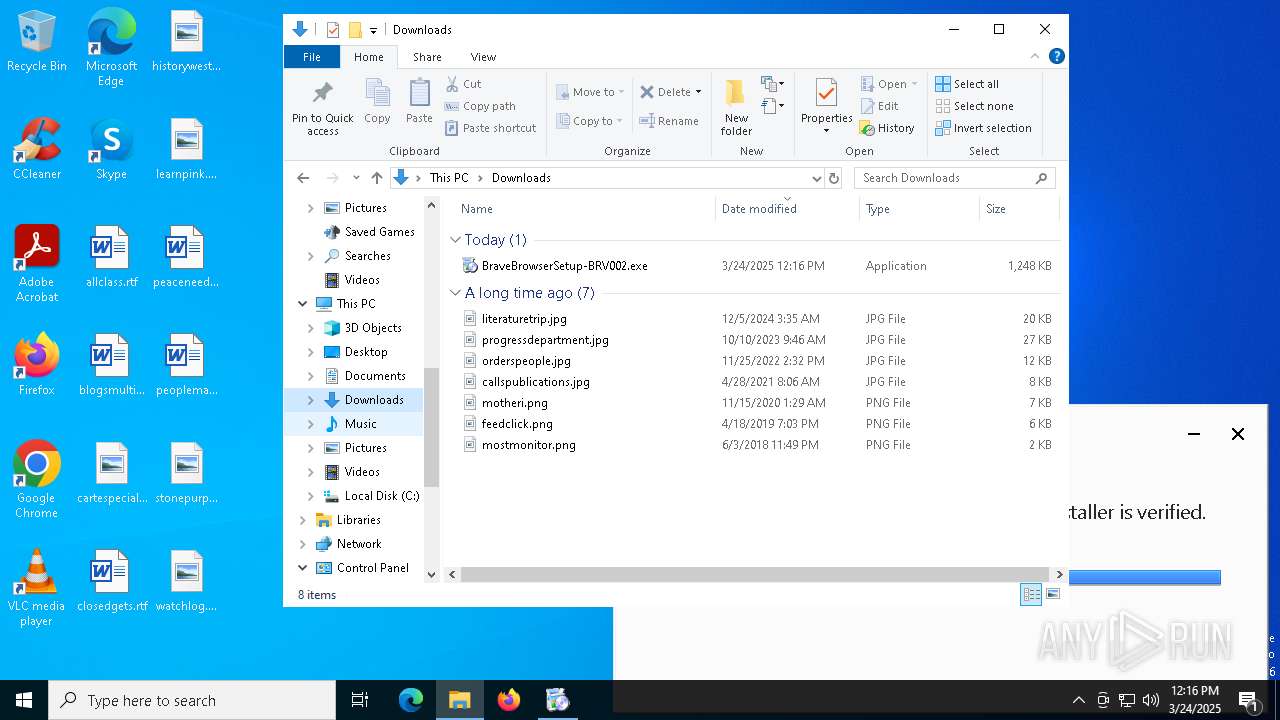Collapse the Today group
This screenshot has width=1280, height=720.
click(x=455, y=240)
